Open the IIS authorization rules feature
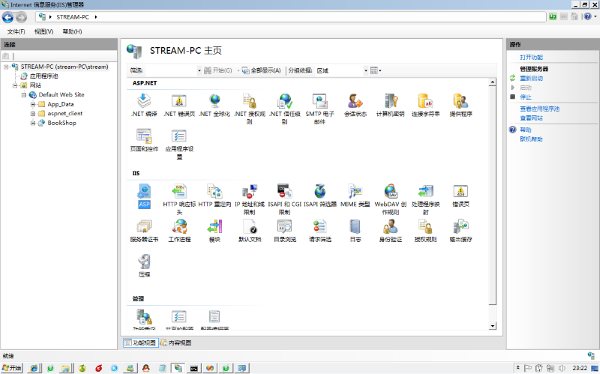 [426, 231]
